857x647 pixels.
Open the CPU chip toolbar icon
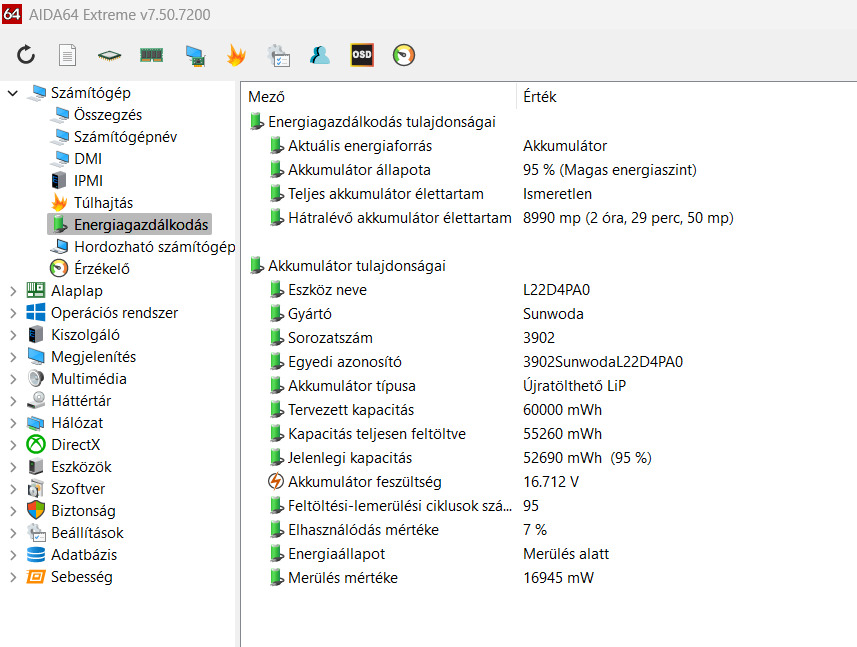[109, 55]
